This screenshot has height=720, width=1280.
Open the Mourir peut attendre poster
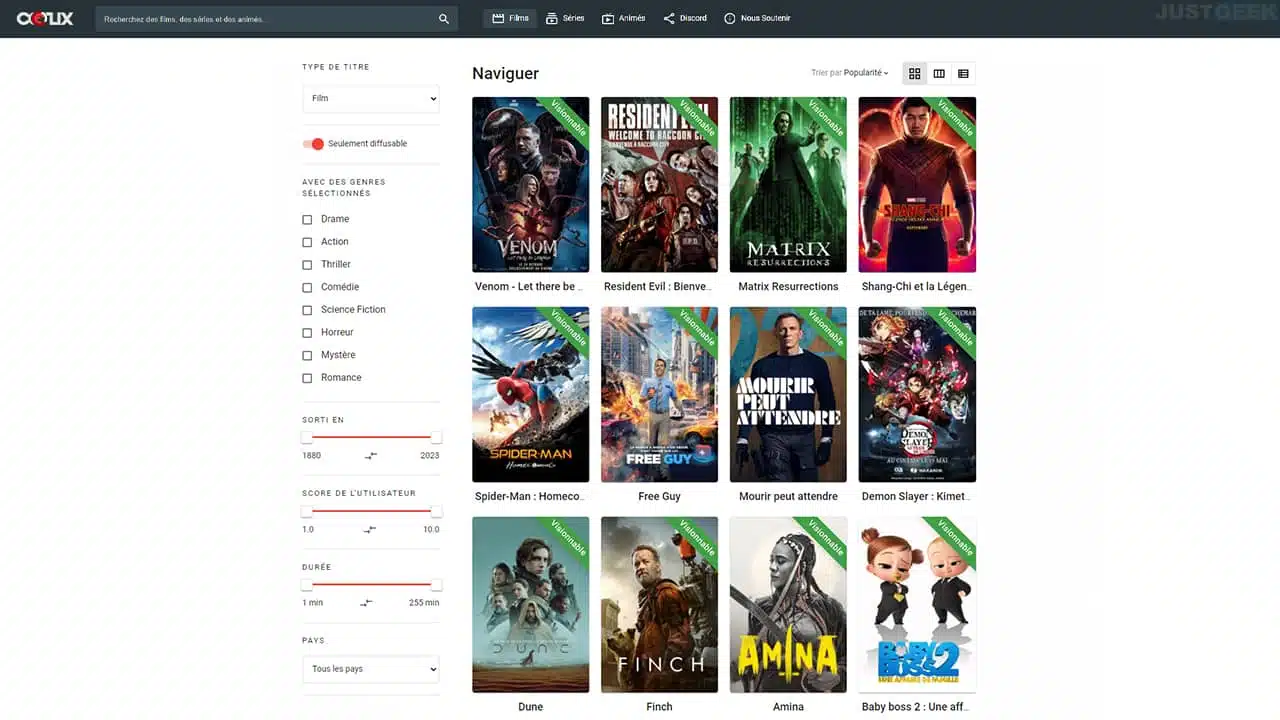coord(788,395)
